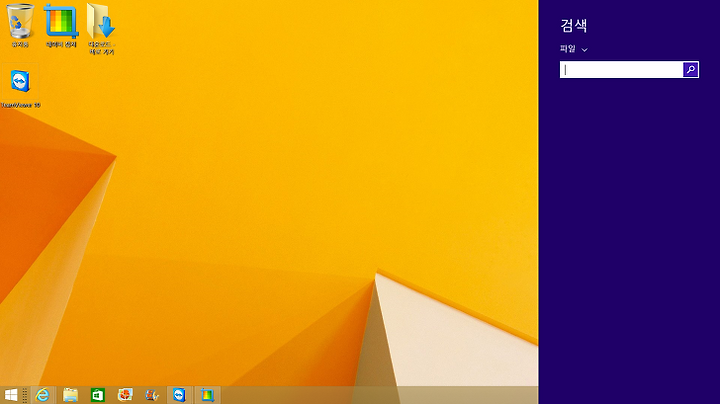The height and width of the screenshot is (404, 720).
Task: Open the Windows Store taskbar icon
Action: pyautogui.click(x=97, y=395)
